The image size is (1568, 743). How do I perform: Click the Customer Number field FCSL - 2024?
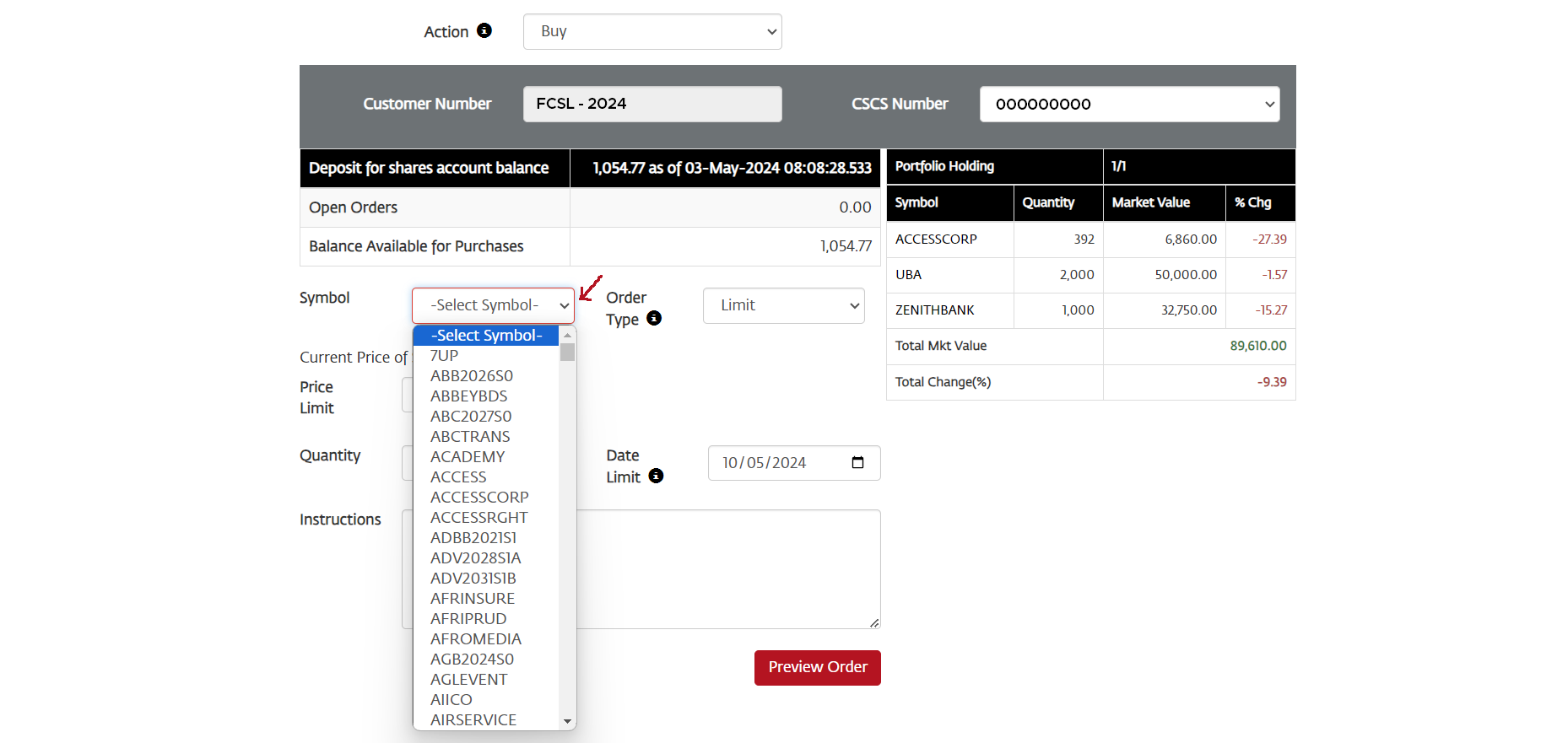[x=652, y=104]
